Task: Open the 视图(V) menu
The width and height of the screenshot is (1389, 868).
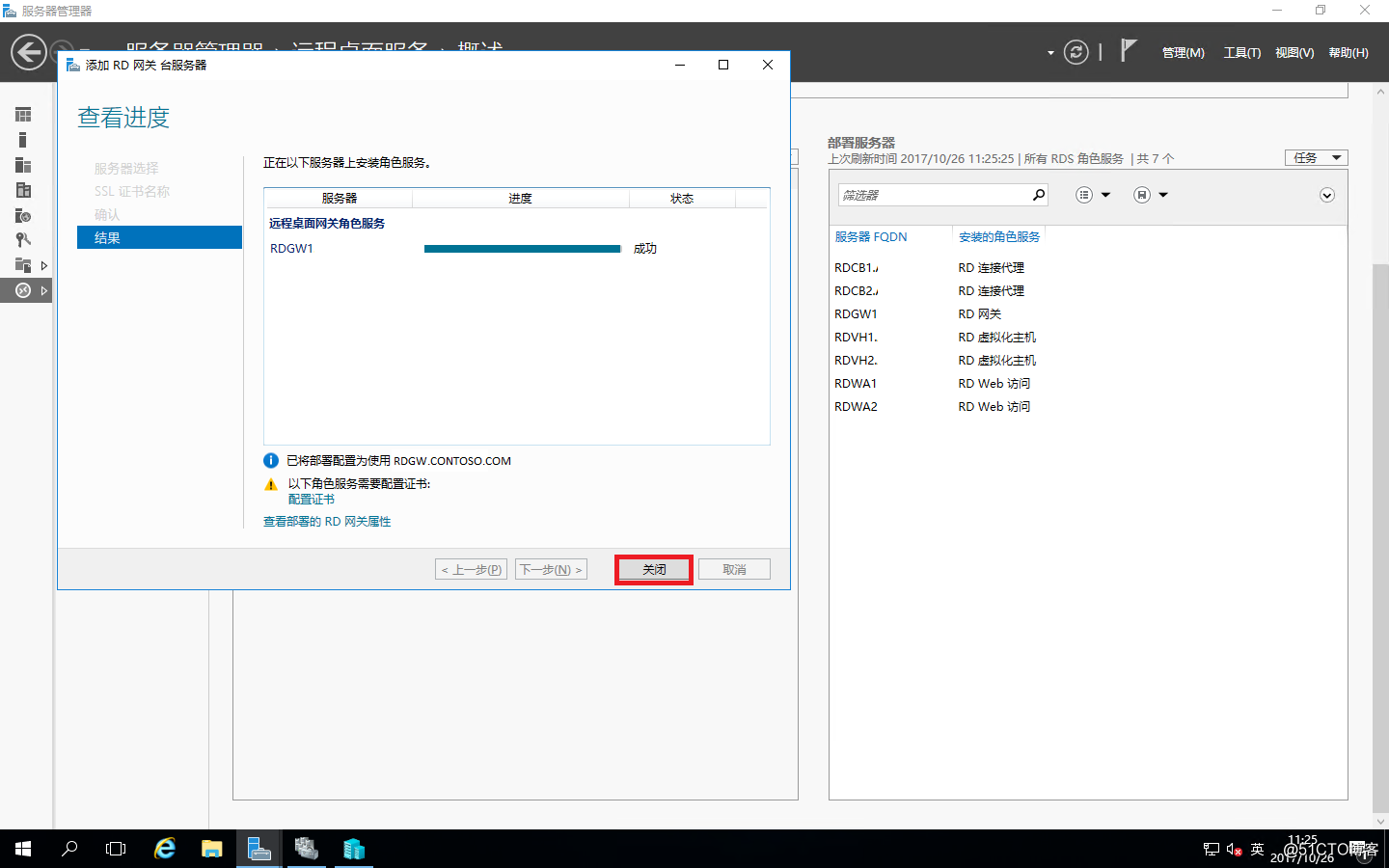Action: [x=1294, y=53]
